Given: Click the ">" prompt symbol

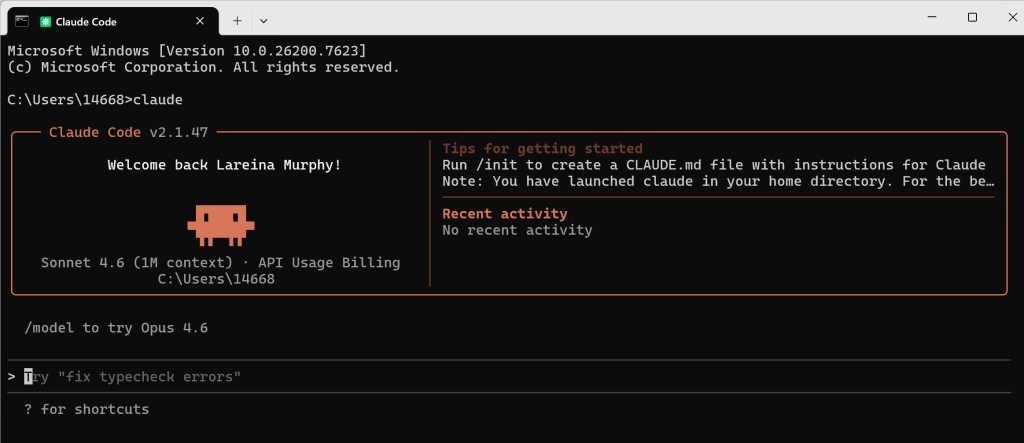Looking at the screenshot, I should 11,377.
